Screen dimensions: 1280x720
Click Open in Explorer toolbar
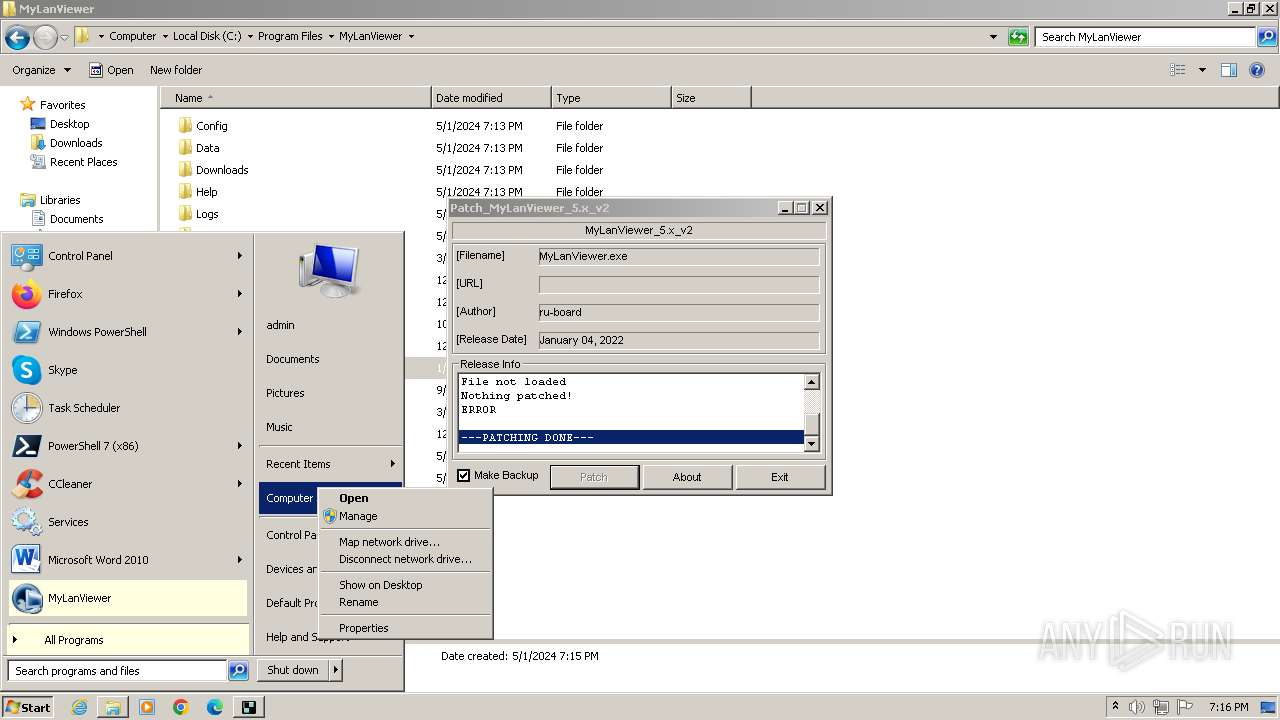(111, 70)
